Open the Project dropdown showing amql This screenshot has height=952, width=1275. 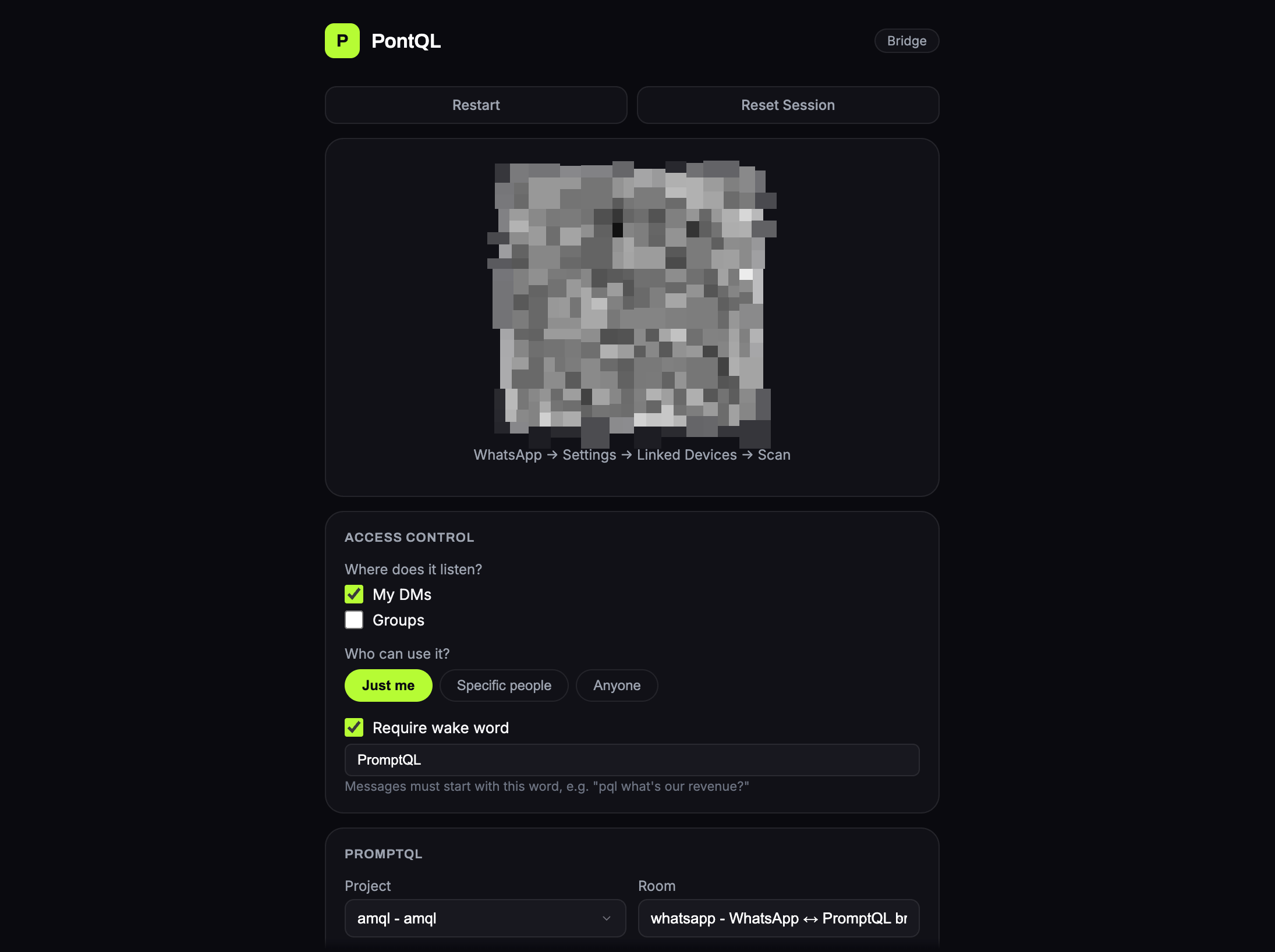(x=486, y=918)
